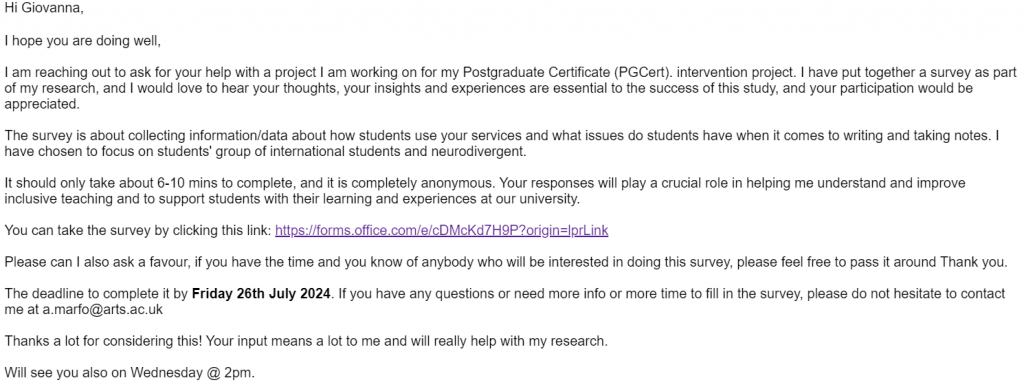Viewport: 1024px width, 389px height.
Task: Click the text You can take the survey by
Action: [x=76, y=230]
